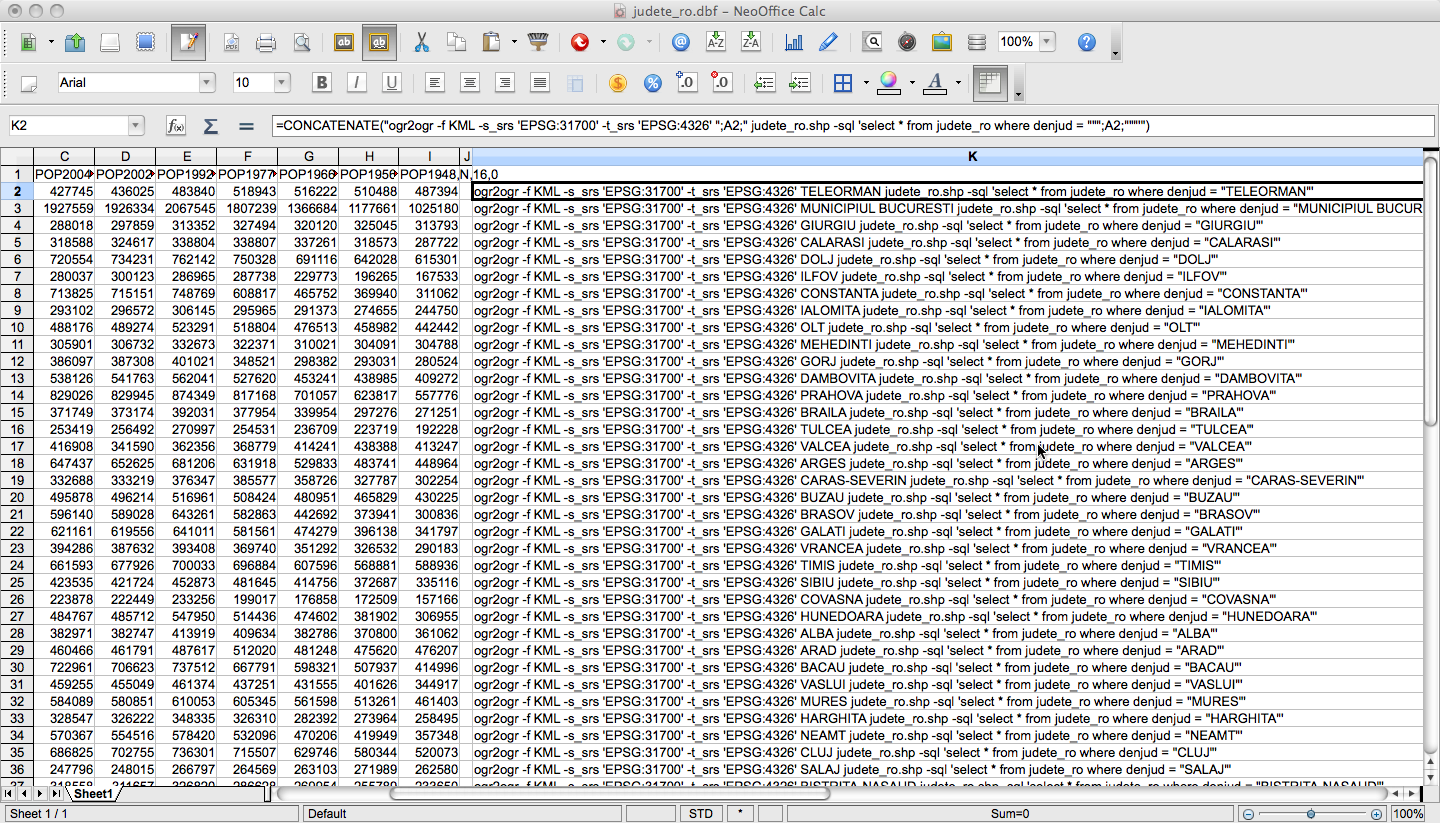Select the Sheet1 tab
Image resolution: width=1440 pixels, height=823 pixels.
(x=94, y=793)
